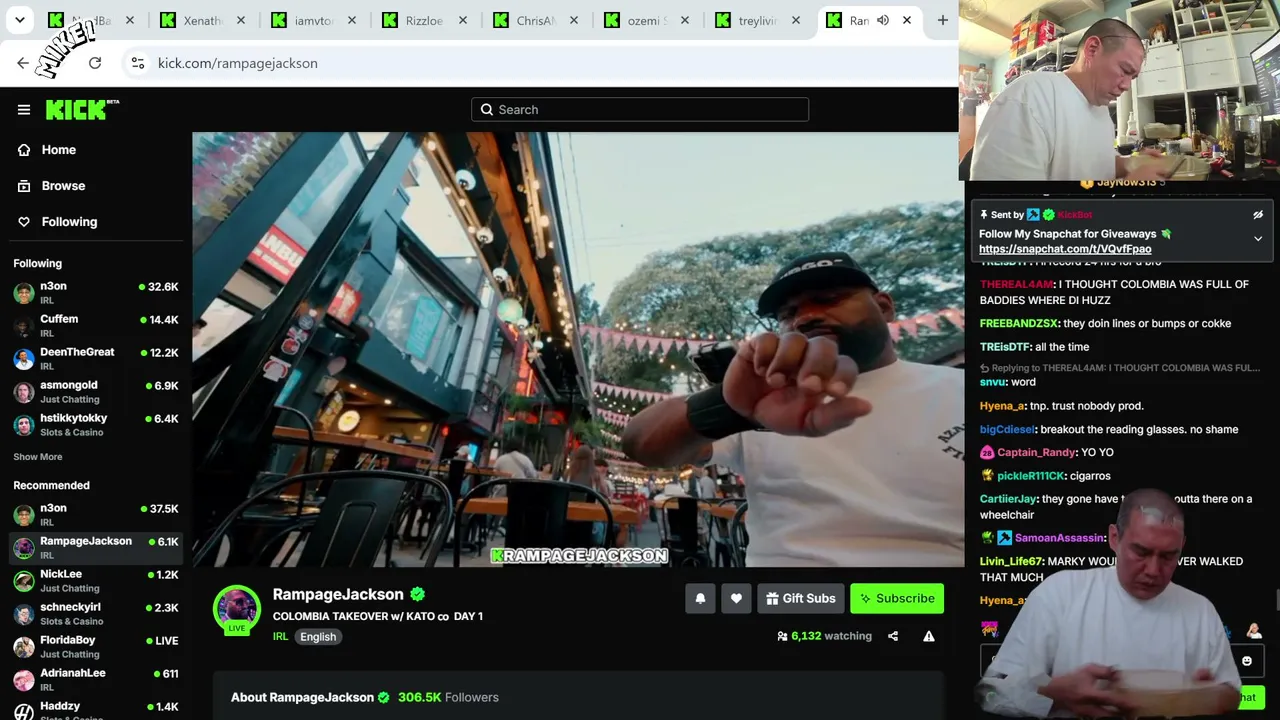Screen dimensions: 1280x720
Task: Expand the pinned message chevron
Action: coord(1258,240)
